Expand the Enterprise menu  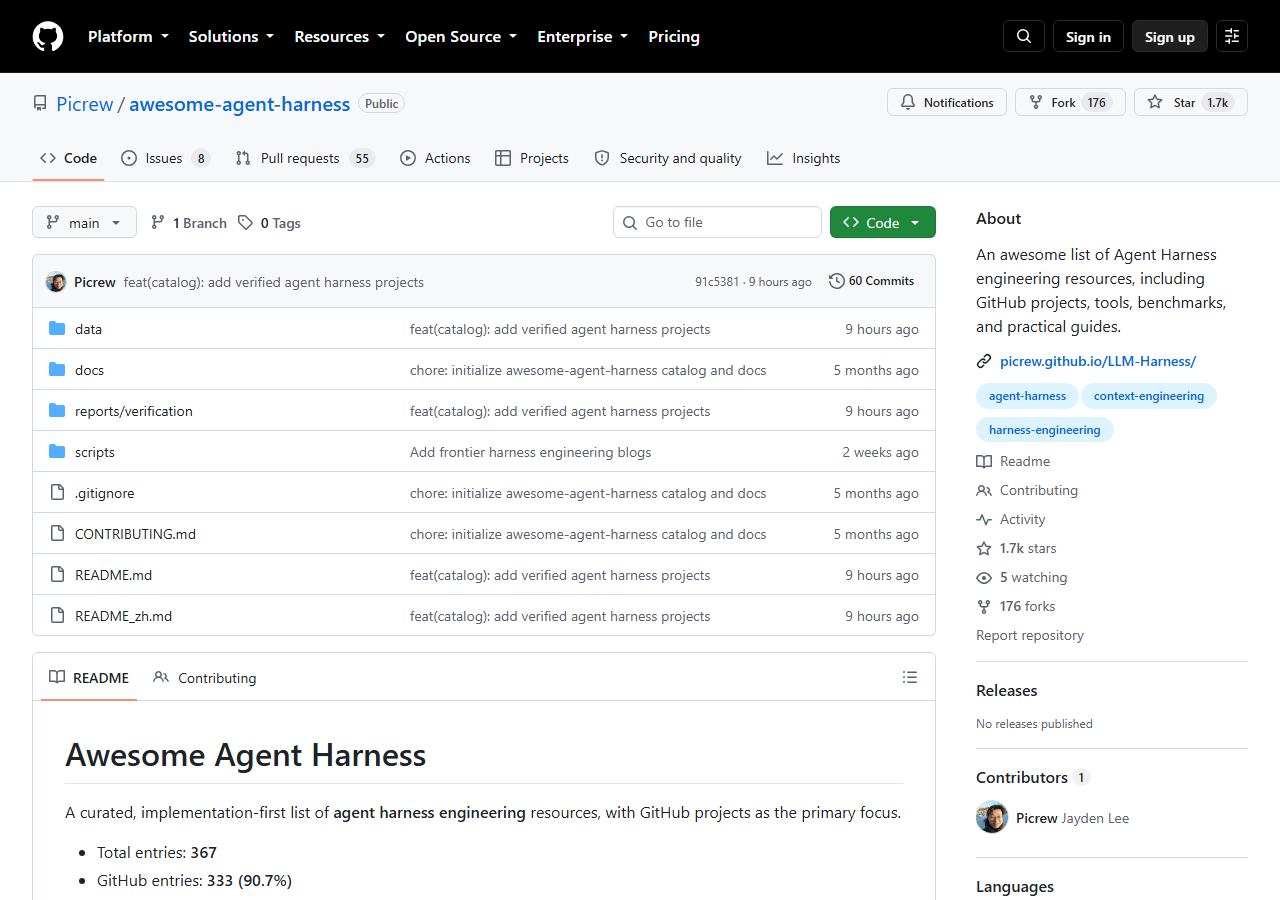click(x=582, y=36)
